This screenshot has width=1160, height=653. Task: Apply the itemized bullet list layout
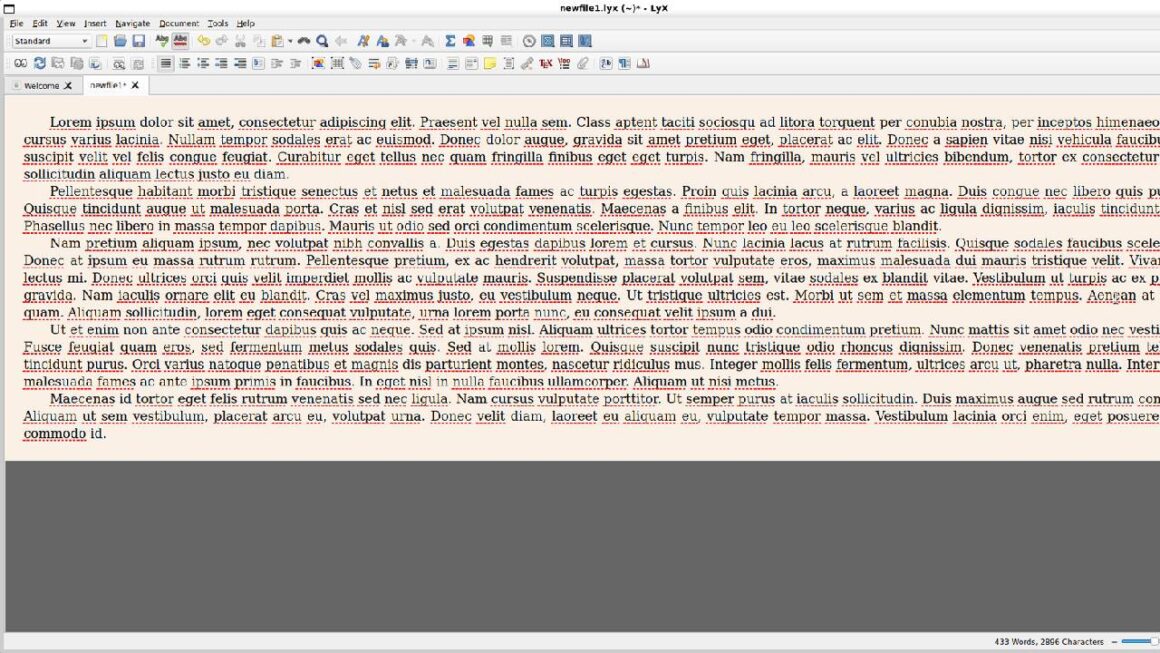tap(203, 64)
